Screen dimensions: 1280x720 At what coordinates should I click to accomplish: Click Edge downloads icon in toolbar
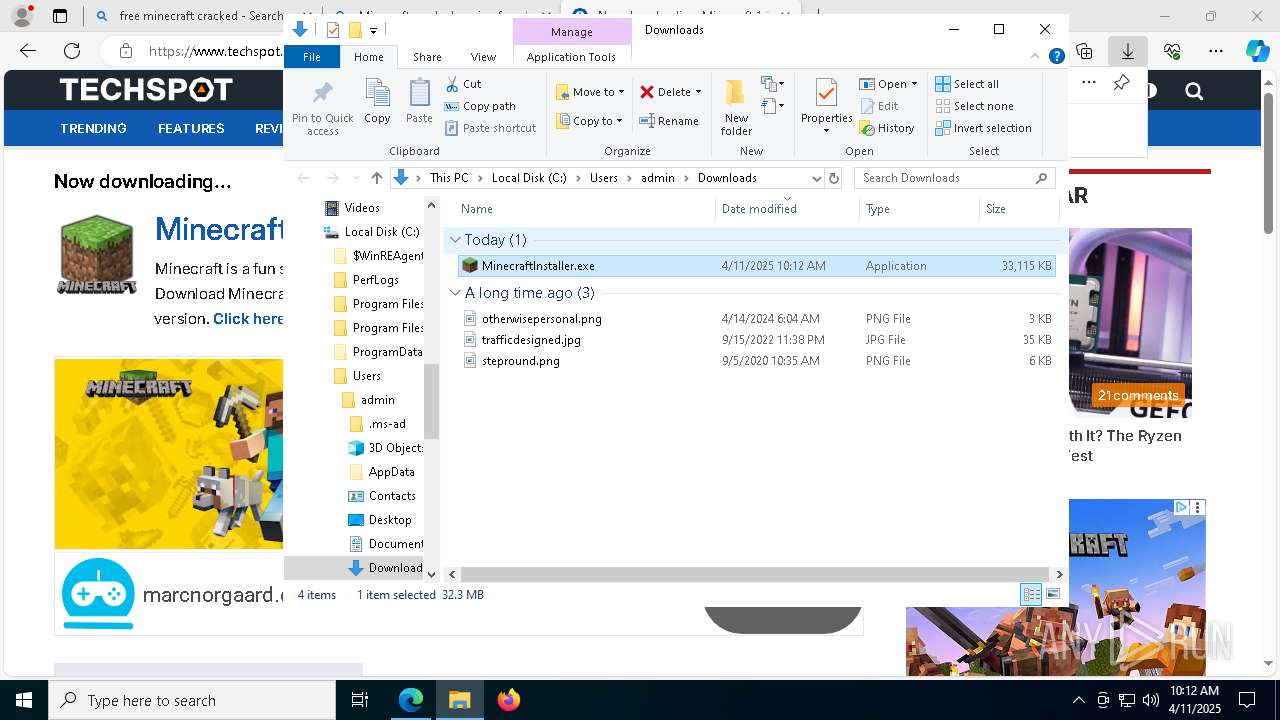coord(1128,51)
